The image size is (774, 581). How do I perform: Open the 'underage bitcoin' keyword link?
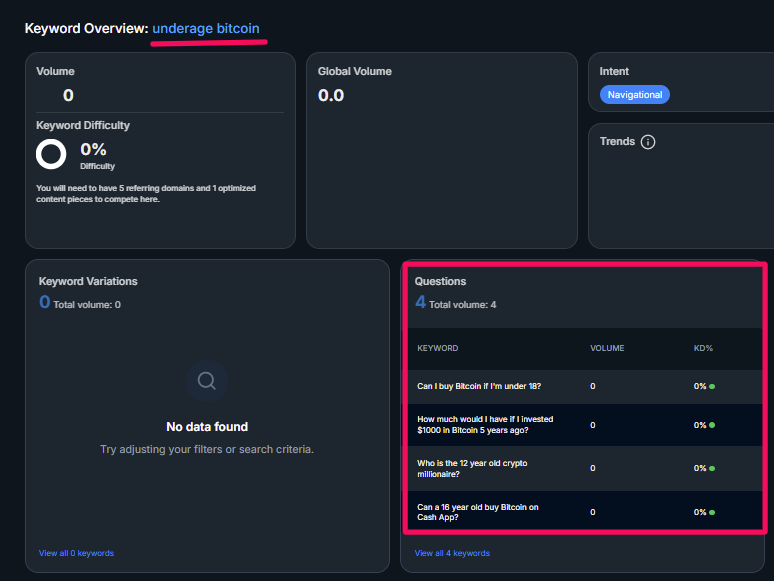click(x=206, y=29)
